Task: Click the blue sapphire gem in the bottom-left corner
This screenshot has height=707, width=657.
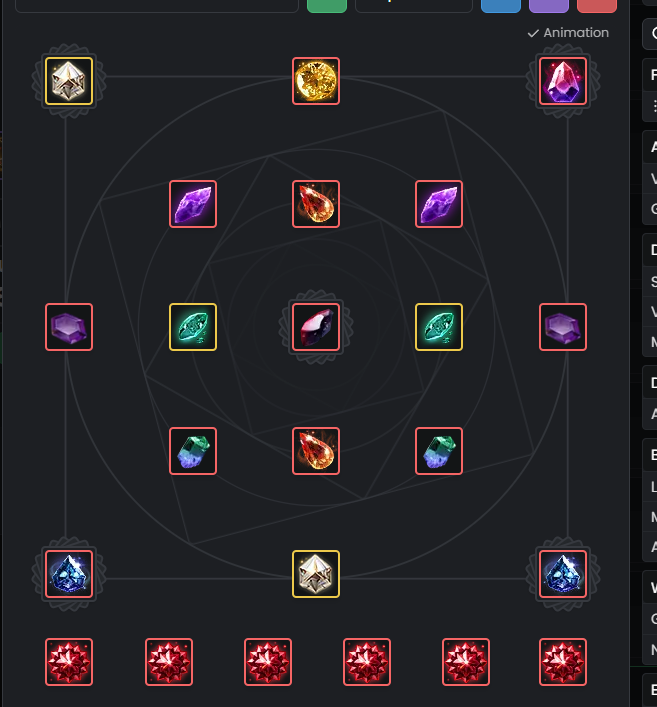Action: point(69,574)
